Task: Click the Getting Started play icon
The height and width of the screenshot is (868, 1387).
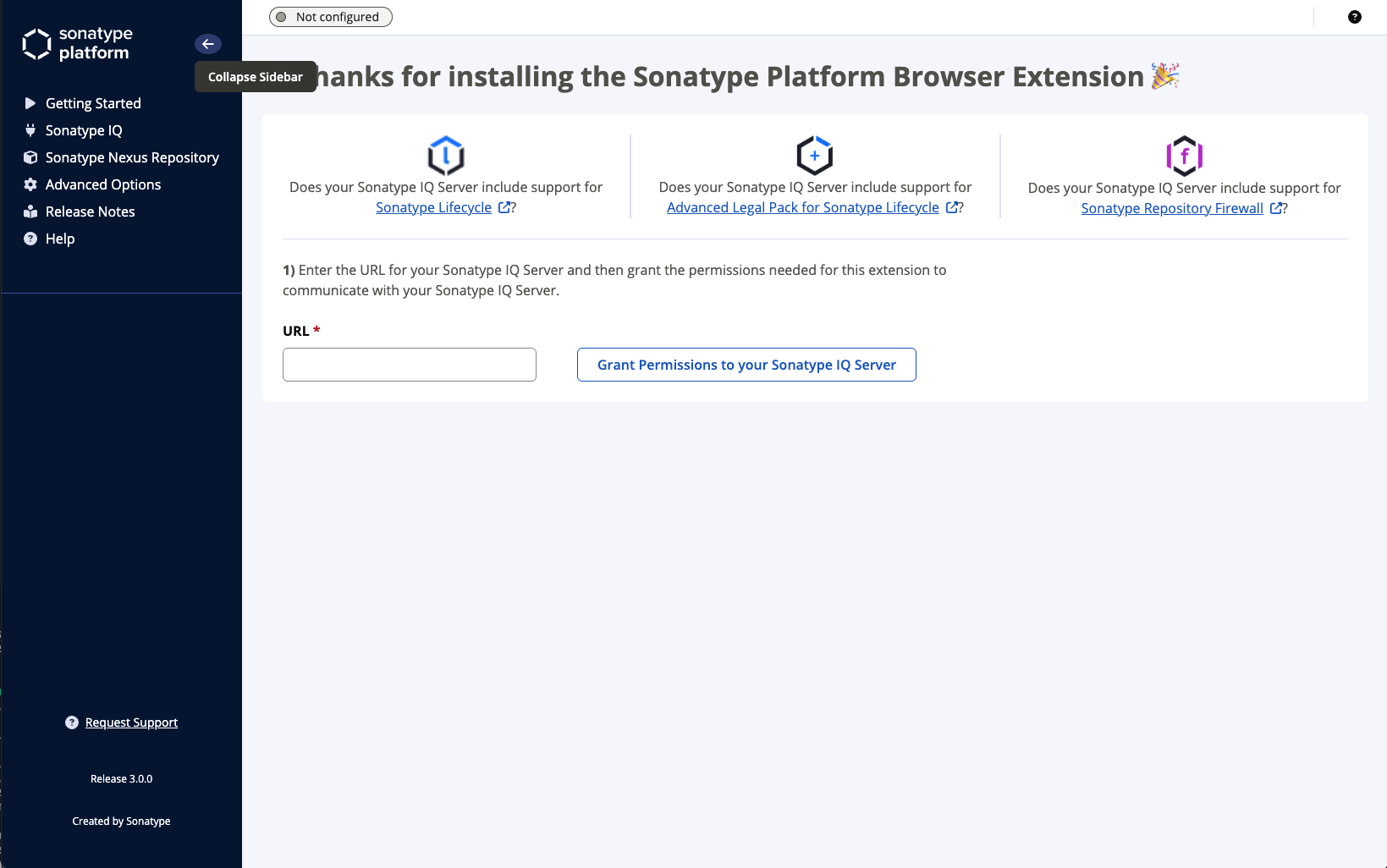Action: click(x=30, y=103)
